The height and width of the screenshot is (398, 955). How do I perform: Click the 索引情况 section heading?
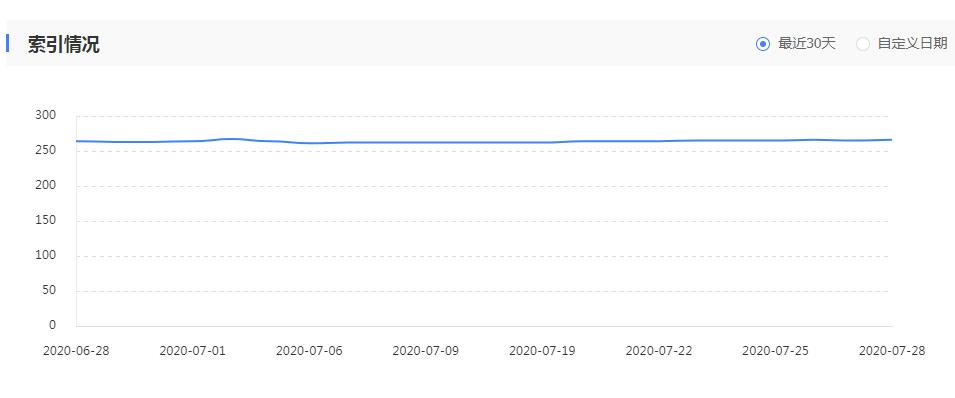(63, 44)
